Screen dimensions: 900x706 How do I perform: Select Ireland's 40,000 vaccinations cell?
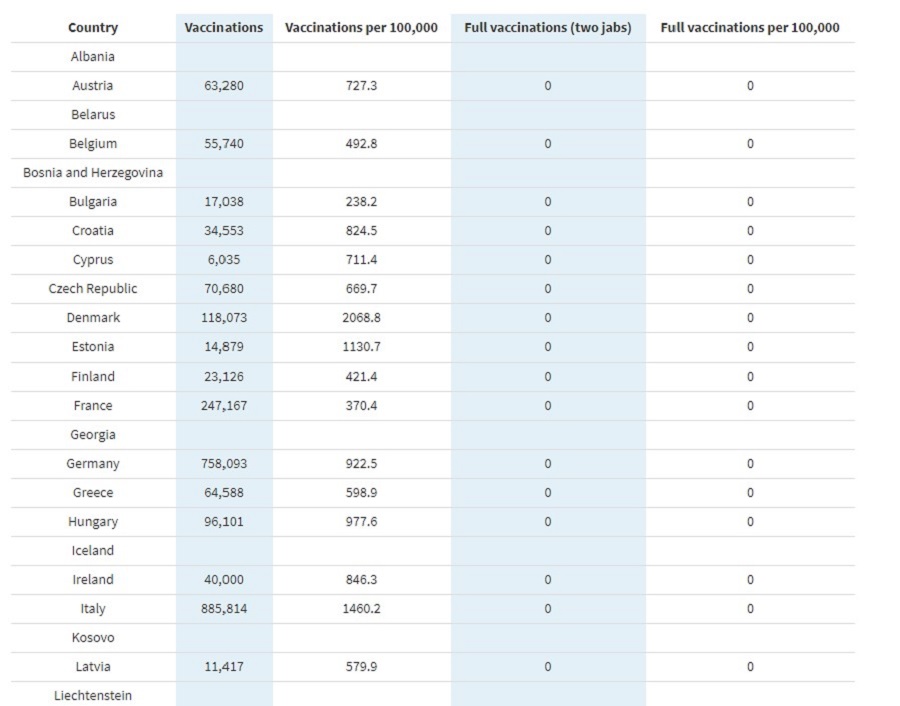point(224,579)
